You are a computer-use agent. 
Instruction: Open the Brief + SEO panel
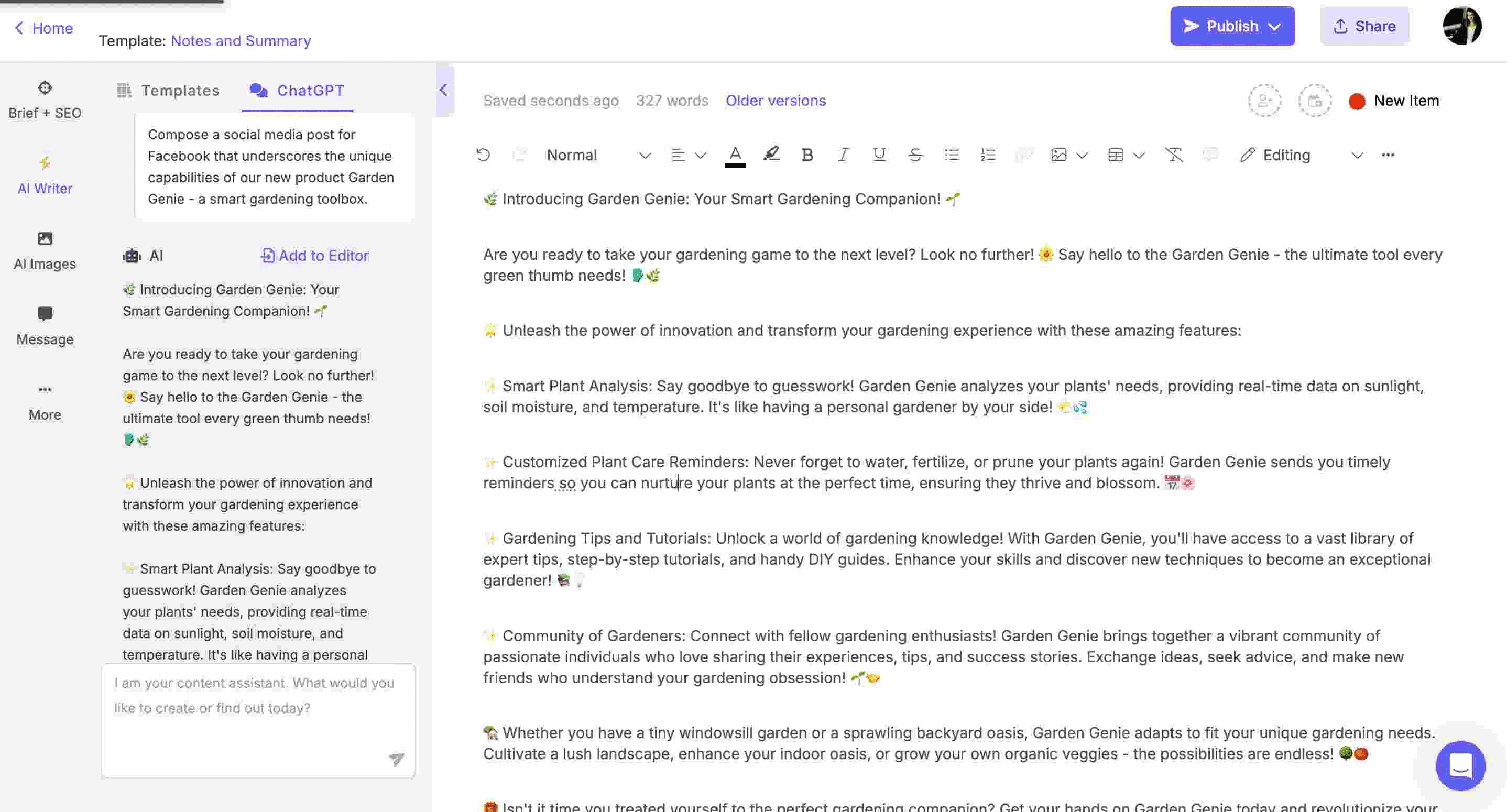coord(45,101)
